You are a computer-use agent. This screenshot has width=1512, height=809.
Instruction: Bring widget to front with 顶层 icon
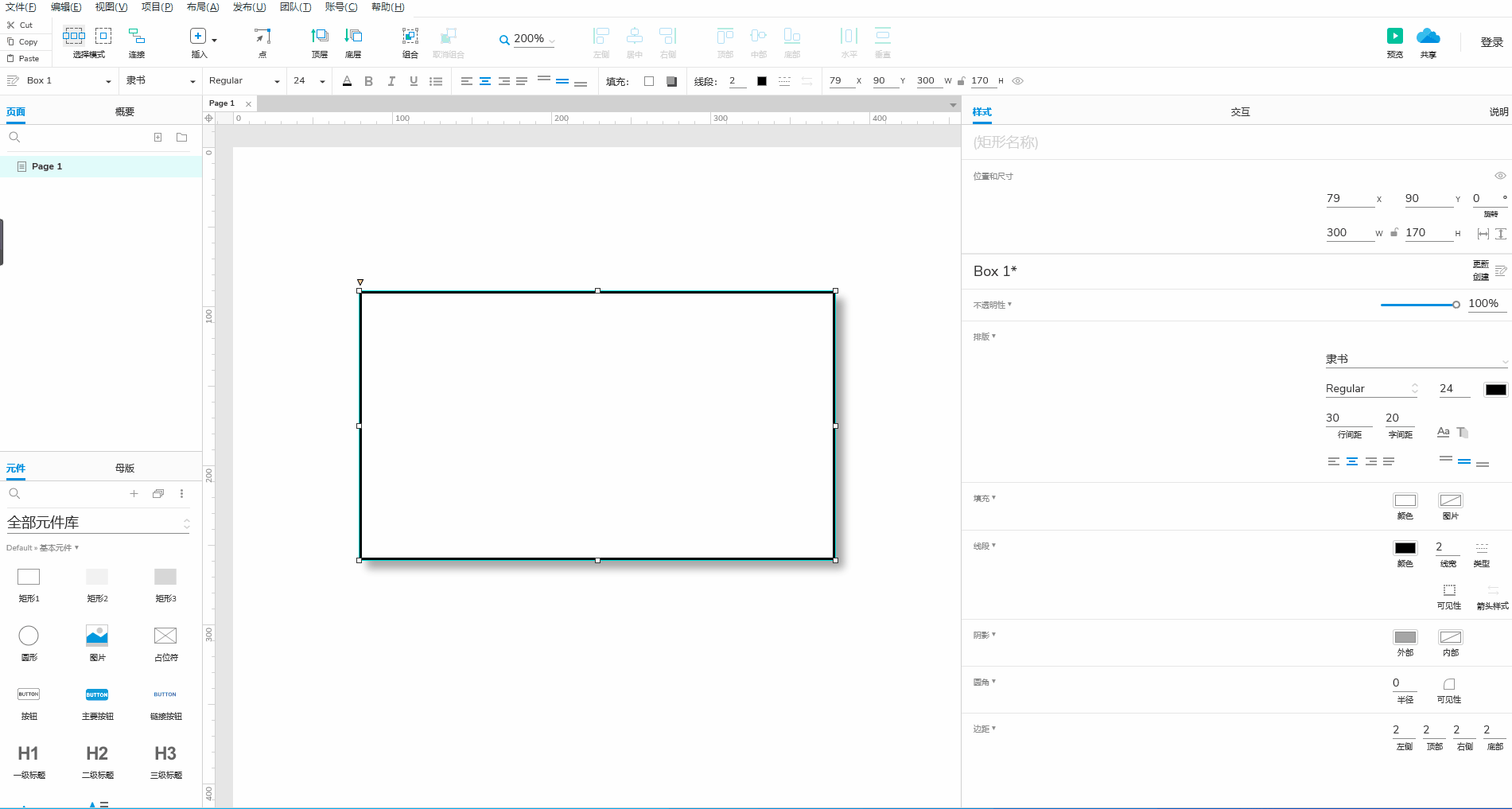click(x=320, y=37)
